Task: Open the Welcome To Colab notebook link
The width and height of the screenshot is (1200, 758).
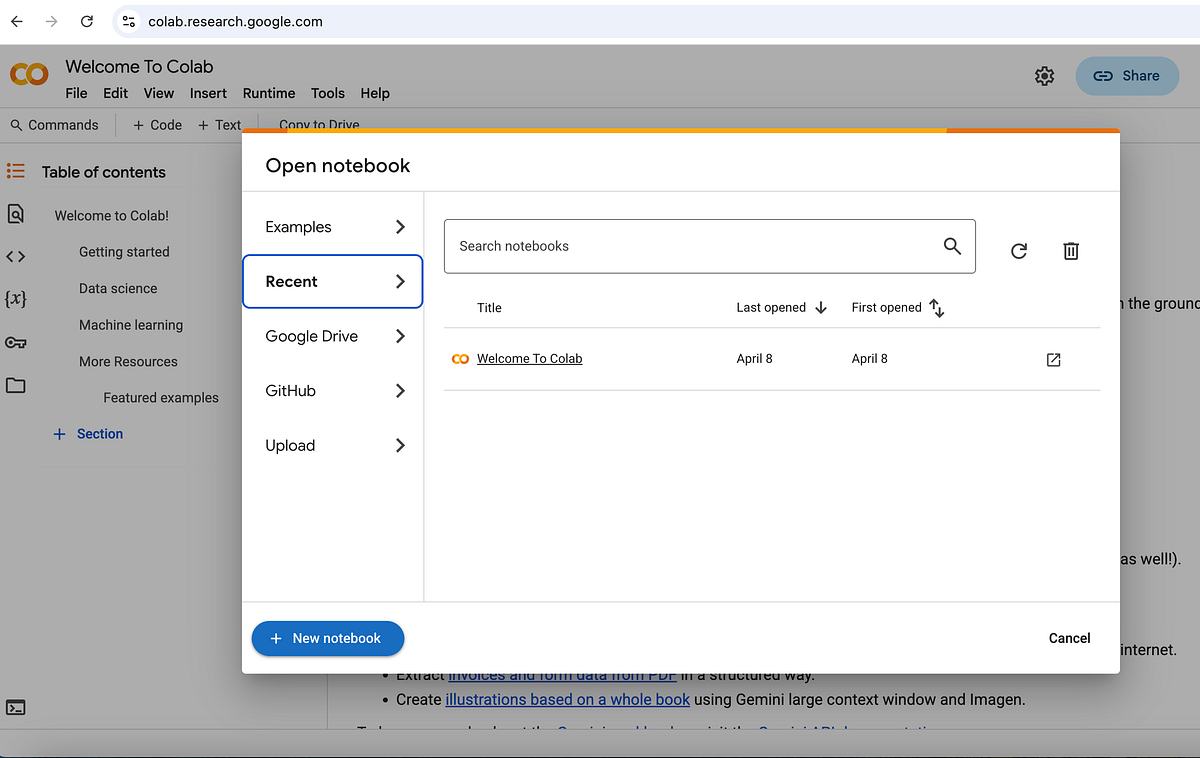Action: pyautogui.click(x=529, y=358)
